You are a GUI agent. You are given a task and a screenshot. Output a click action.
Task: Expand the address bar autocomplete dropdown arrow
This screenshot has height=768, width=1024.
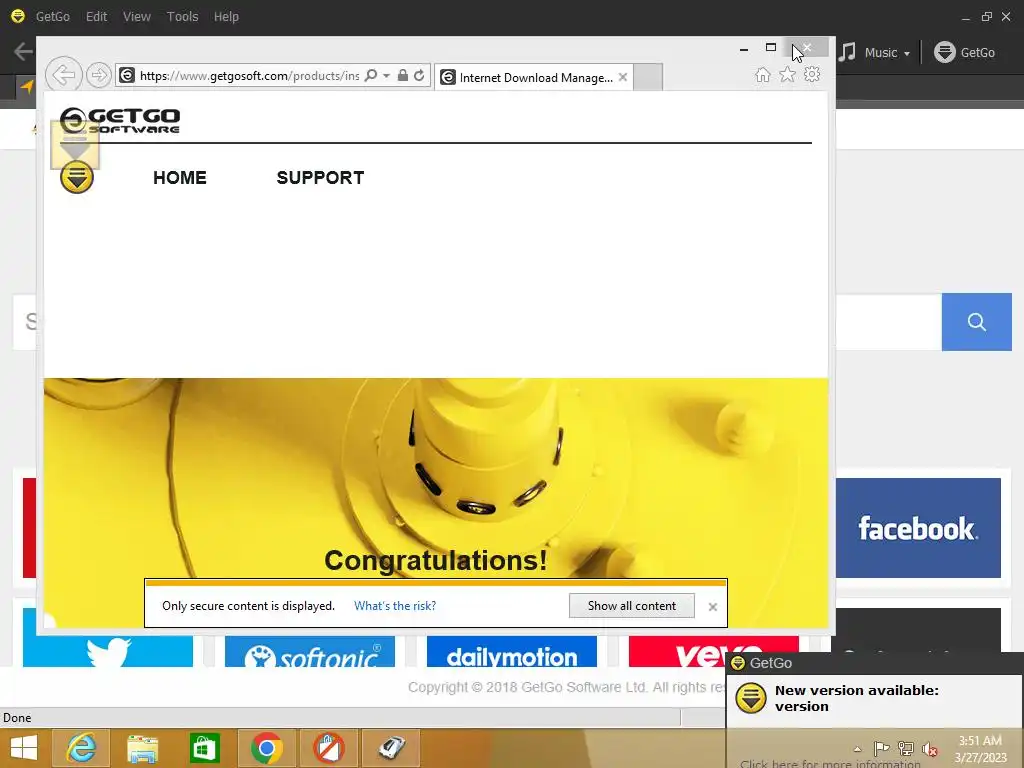387,76
